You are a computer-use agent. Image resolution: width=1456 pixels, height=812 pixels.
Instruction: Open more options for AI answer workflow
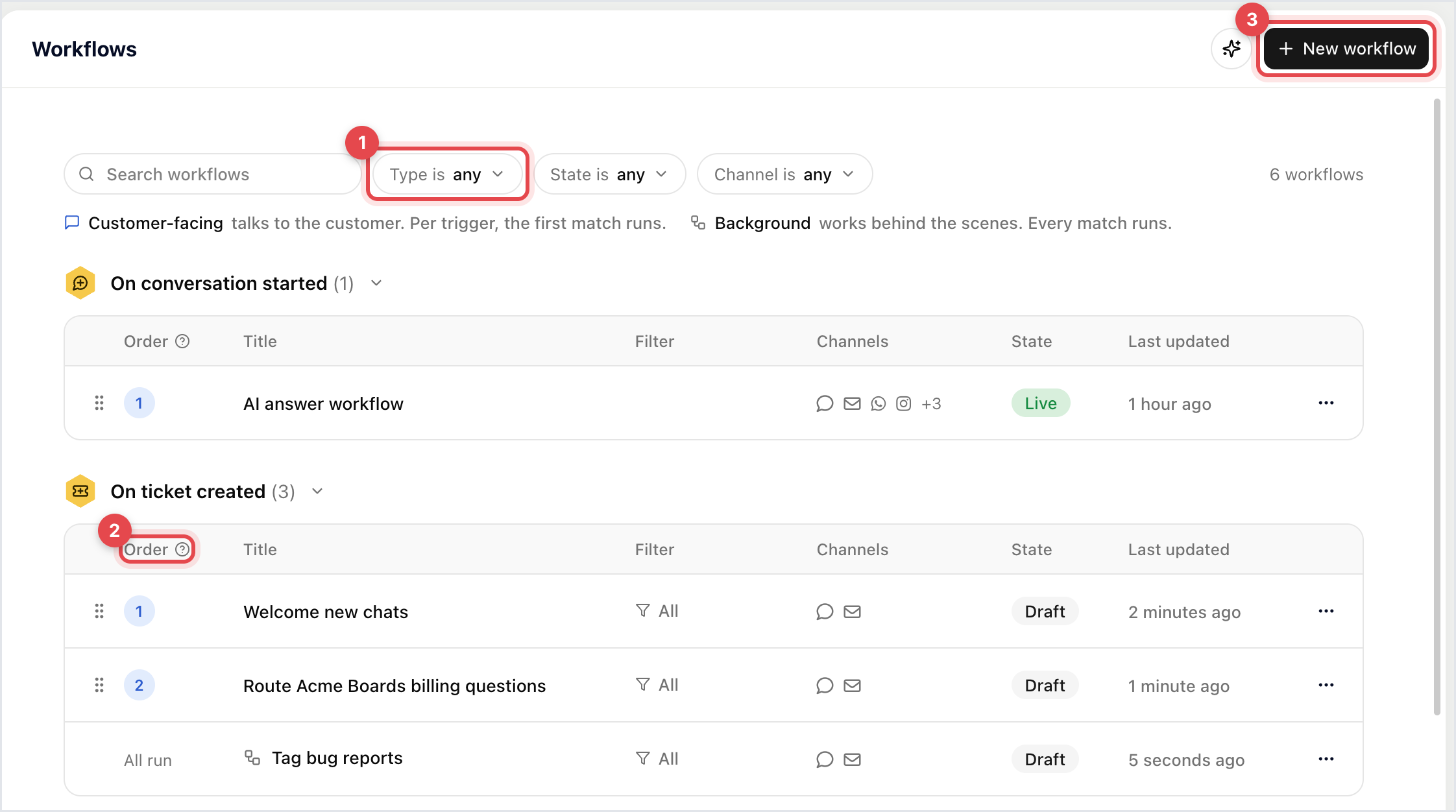(1326, 403)
